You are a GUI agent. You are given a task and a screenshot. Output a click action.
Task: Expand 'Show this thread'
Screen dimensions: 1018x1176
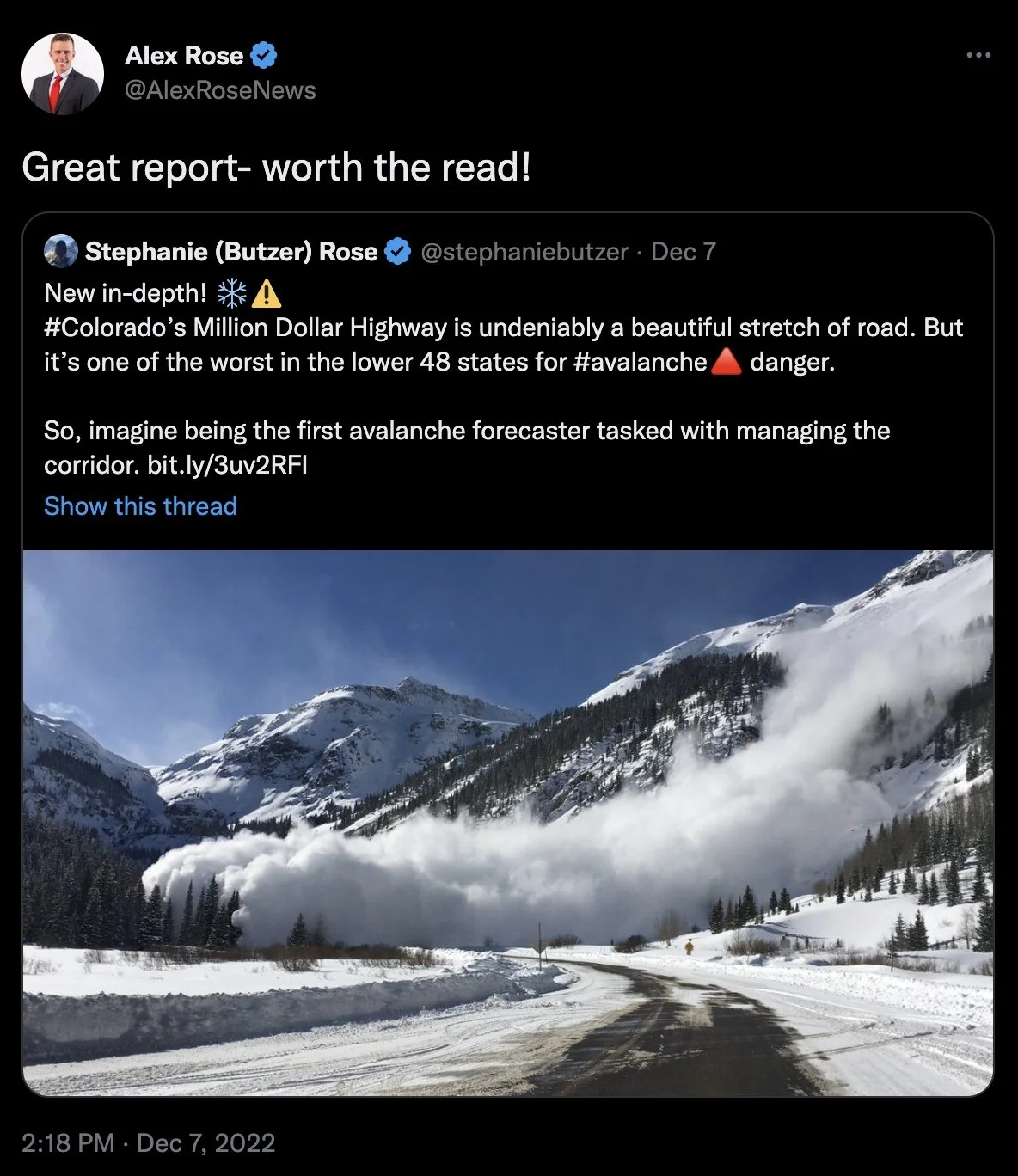tap(140, 506)
